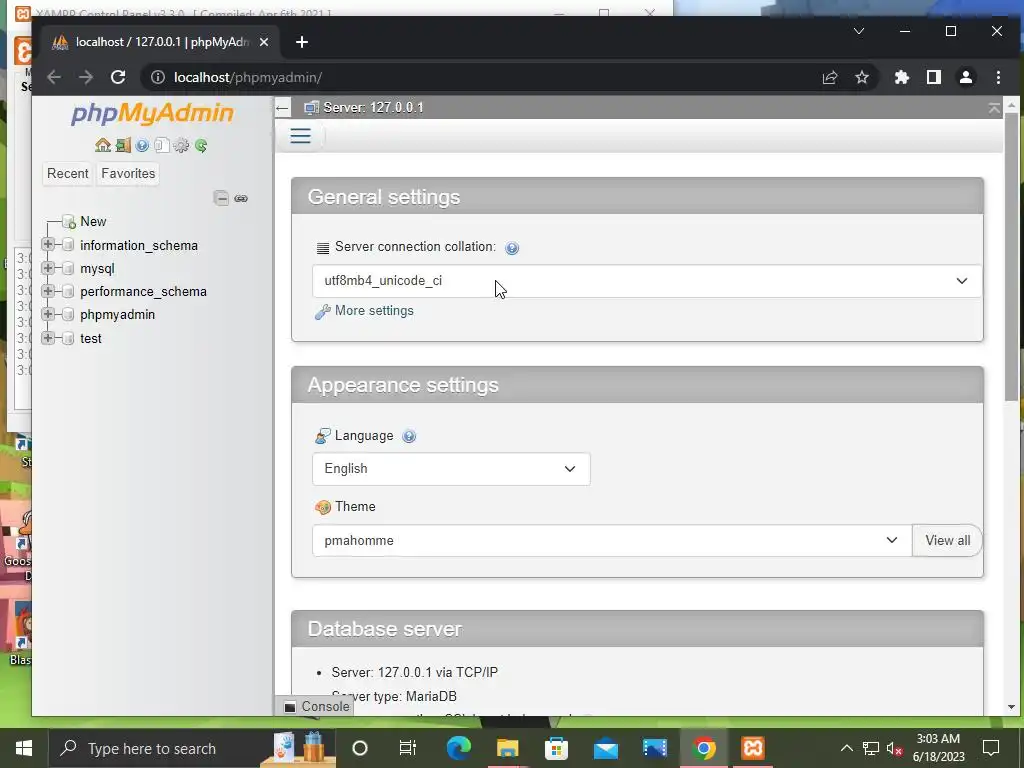Open Microsoft Edge from taskbar
The image size is (1024, 768).
[458, 748]
